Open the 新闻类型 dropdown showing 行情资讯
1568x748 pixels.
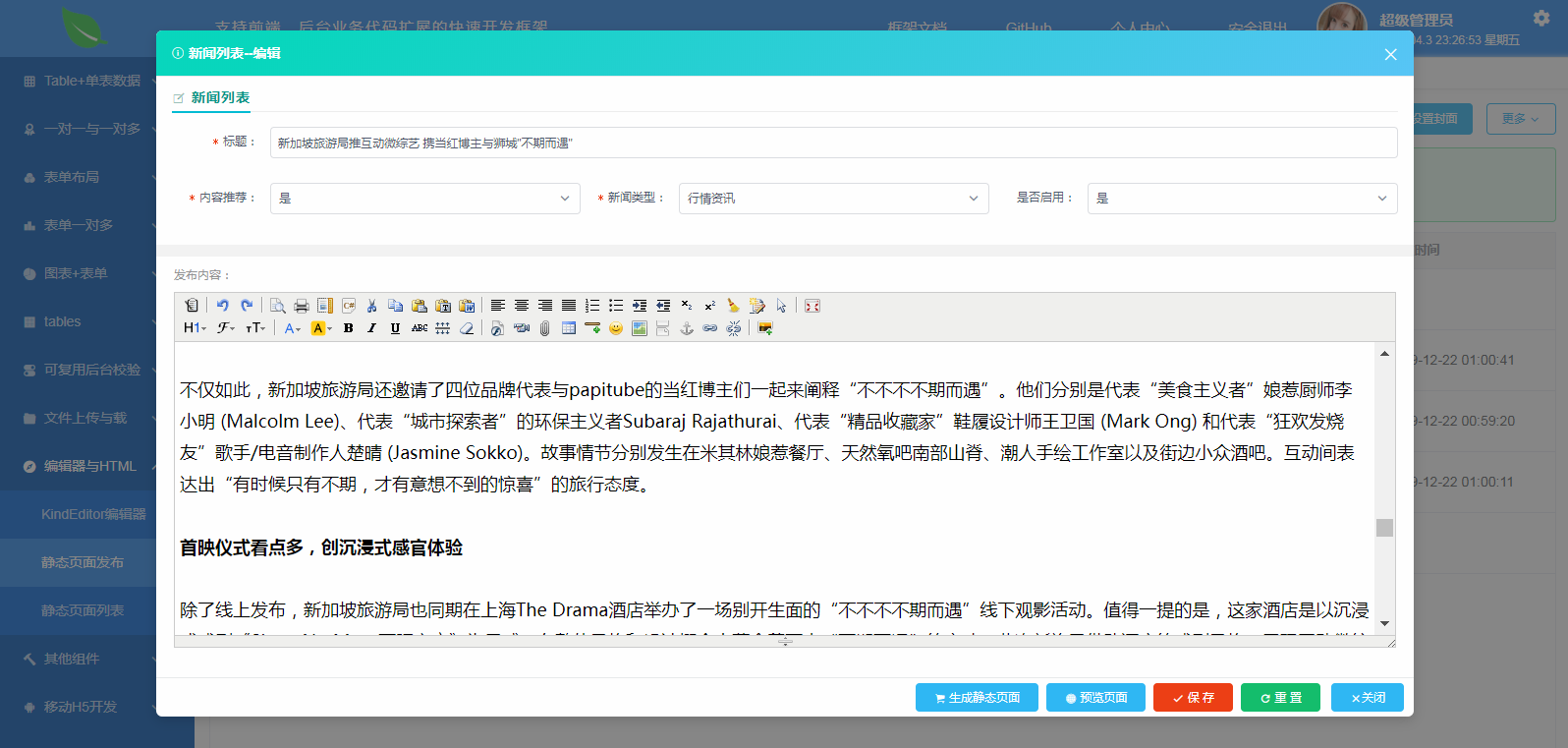pyautogui.click(x=834, y=199)
